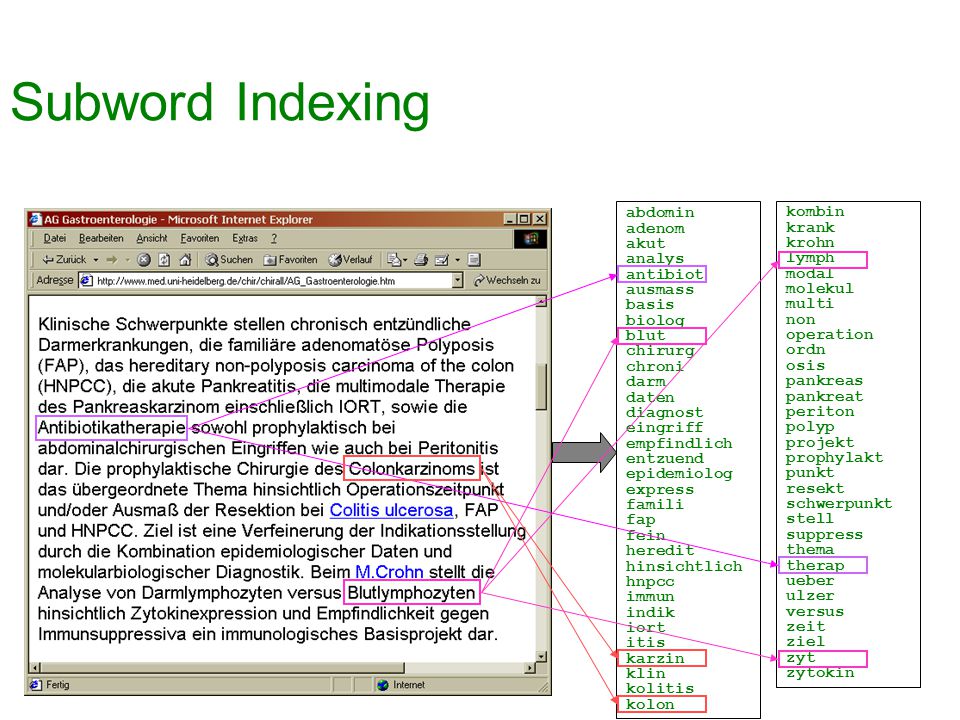Click index term 'ausmass'
This screenshot has height=720, width=960.
pos(660,290)
